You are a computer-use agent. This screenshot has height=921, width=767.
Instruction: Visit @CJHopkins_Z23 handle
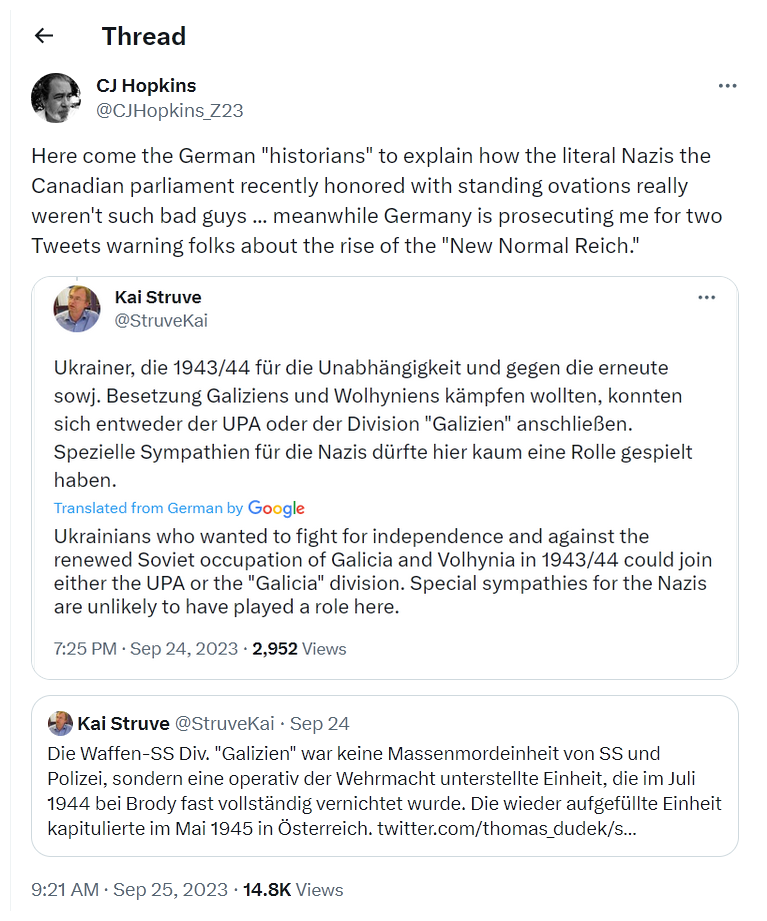click(170, 110)
